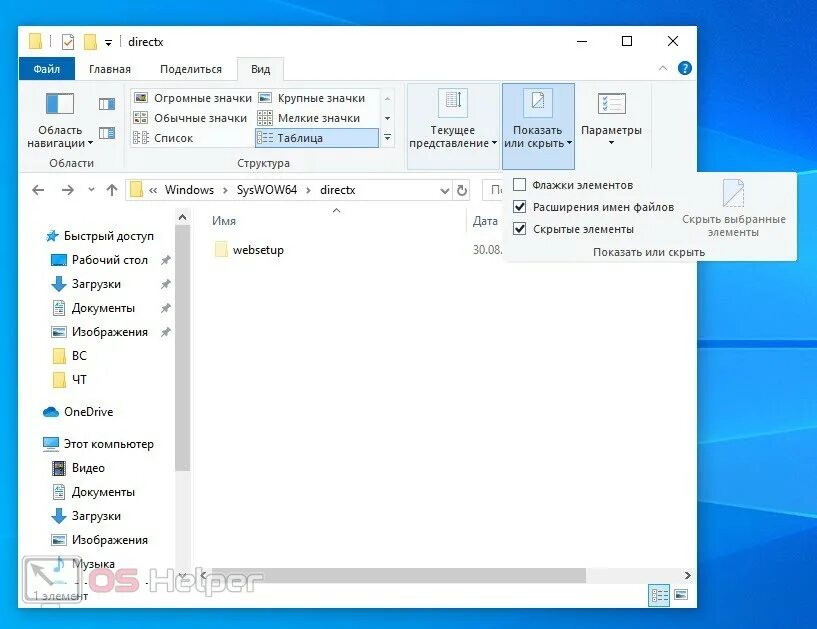Open recent locations dropdown arrow
Image resolution: width=817 pixels, height=629 pixels.
[x=91, y=190]
